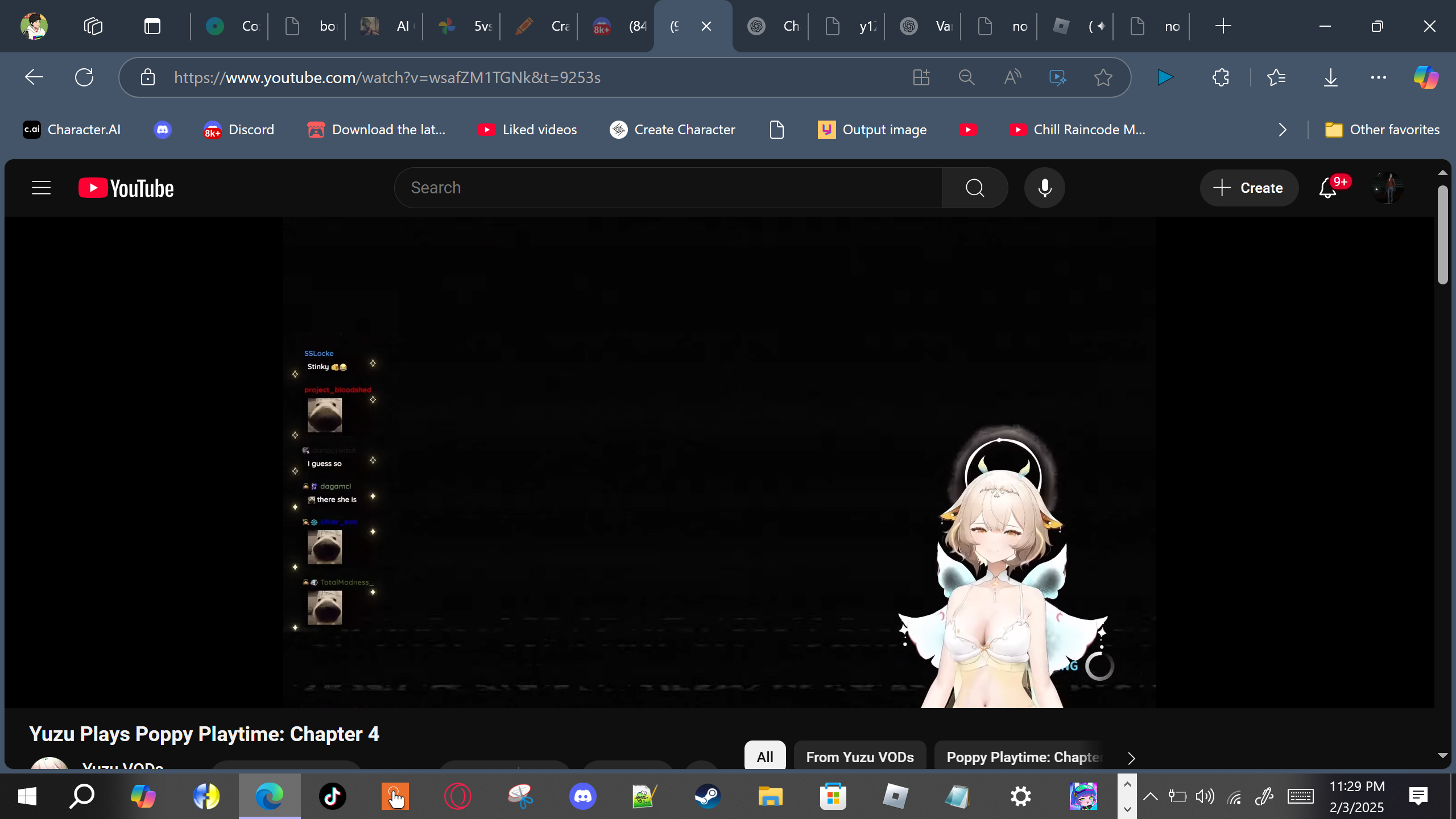Image resolution: width=1456 pixels, height=819 pixels.
Task: Click the video player area
Action: point(719,462)
